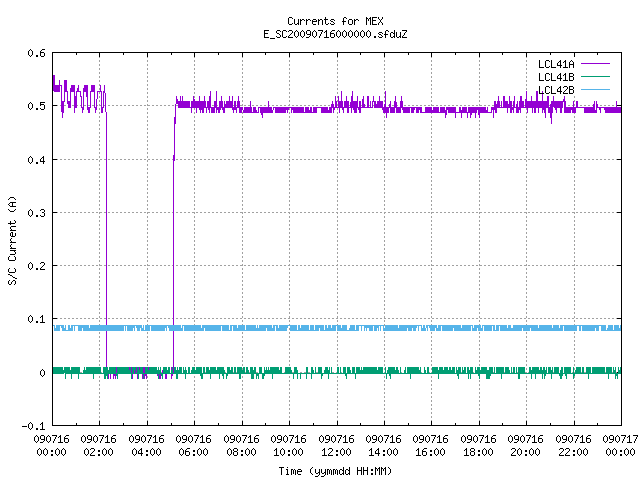Click the purple LCL41A legend line sample

[x=595, y=64]
